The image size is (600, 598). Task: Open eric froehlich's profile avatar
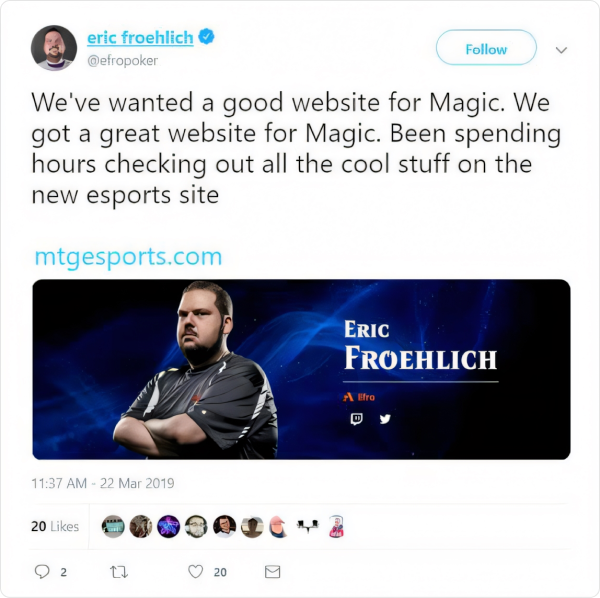[54, 48]
